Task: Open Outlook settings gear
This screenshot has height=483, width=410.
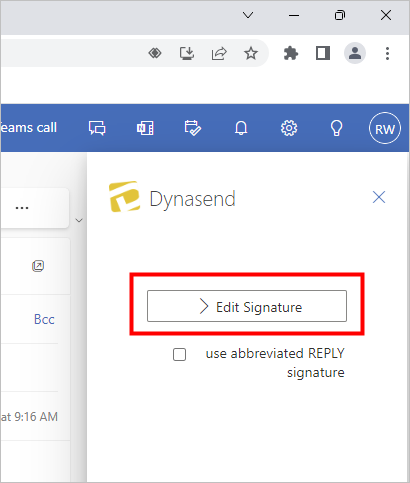Action: [289, 128]
